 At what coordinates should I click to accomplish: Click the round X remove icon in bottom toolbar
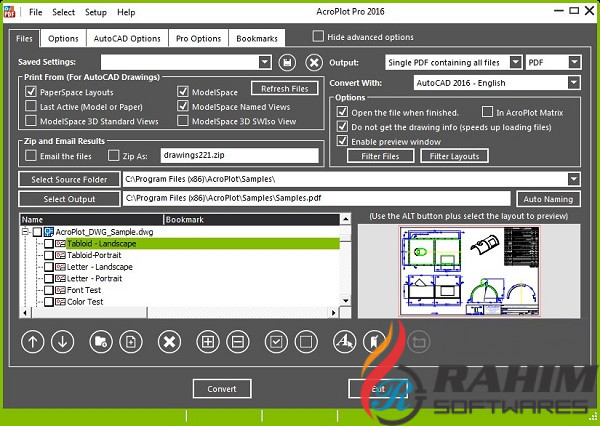tap(169, 342)
